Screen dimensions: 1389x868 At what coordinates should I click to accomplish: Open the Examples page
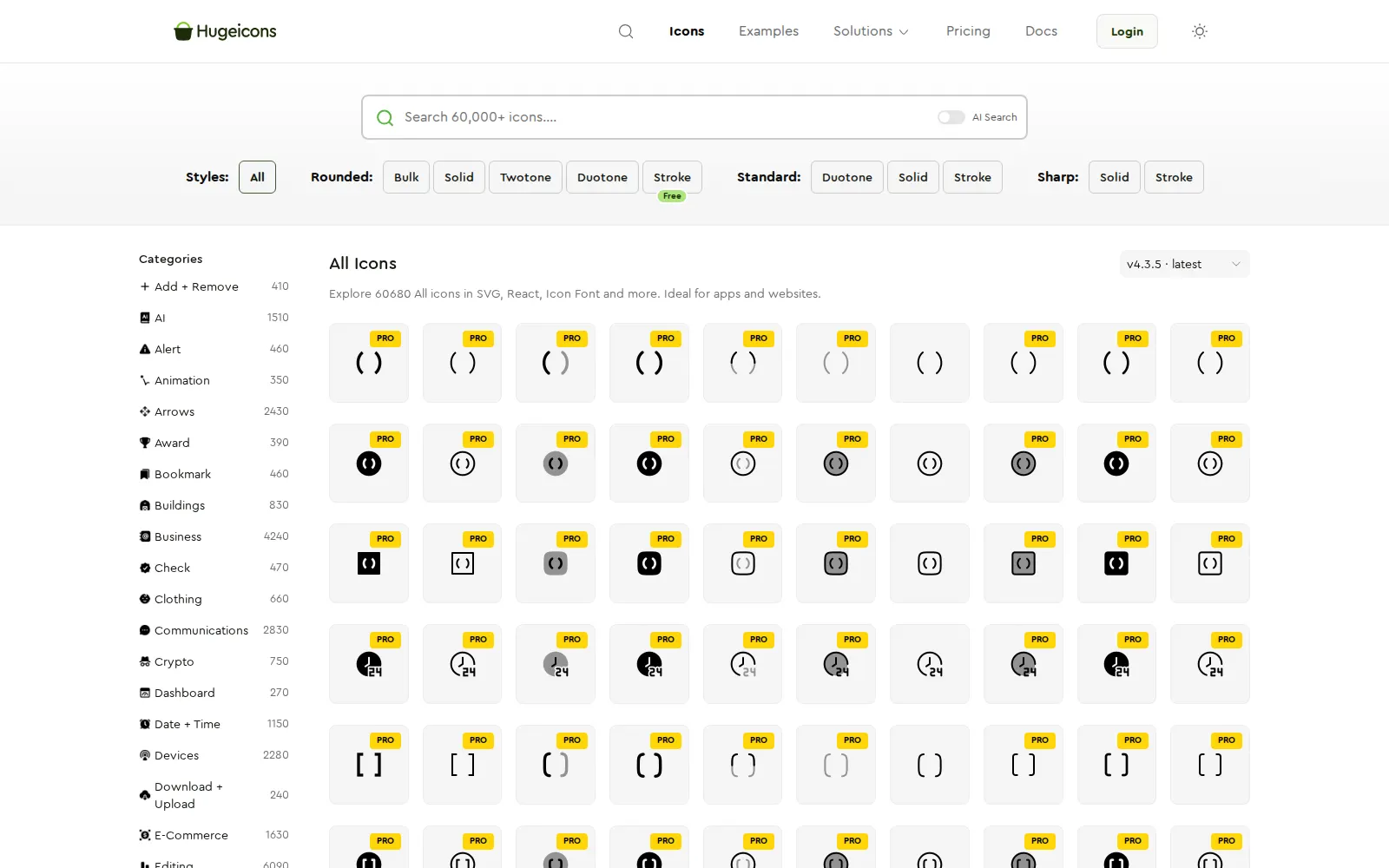pos(768,31)
